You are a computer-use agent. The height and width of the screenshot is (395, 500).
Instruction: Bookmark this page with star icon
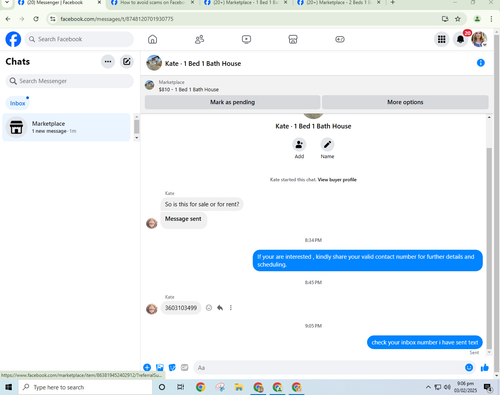pos(458,19)
